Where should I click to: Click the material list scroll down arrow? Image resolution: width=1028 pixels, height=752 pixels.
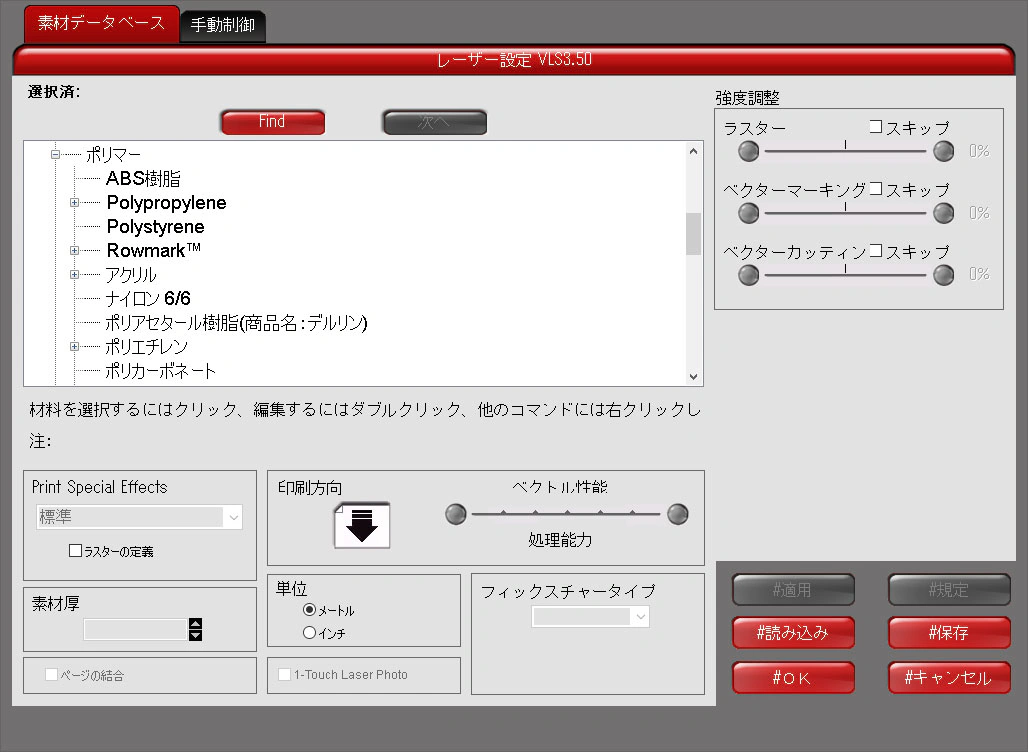click(693, 377)
